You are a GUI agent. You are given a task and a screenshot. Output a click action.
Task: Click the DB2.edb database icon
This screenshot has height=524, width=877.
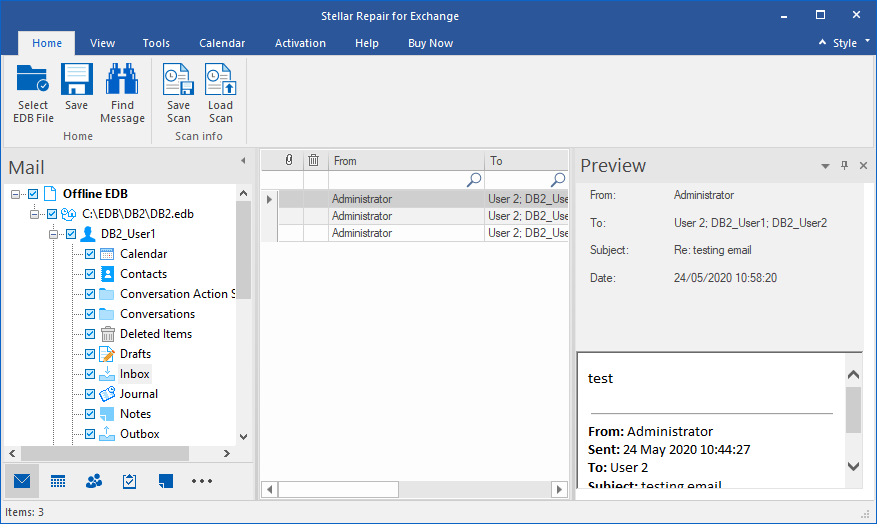pyautogui.click(x=68, y=214)
